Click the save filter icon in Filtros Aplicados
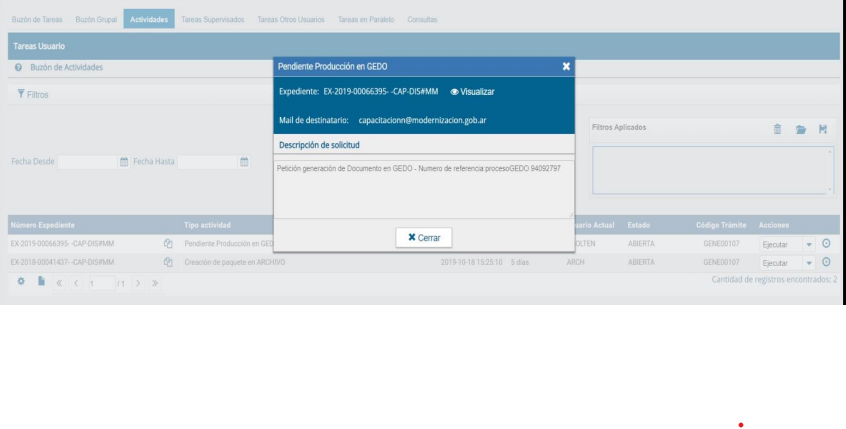Viewport: 846px width, 429px height. tap(823, 129)
